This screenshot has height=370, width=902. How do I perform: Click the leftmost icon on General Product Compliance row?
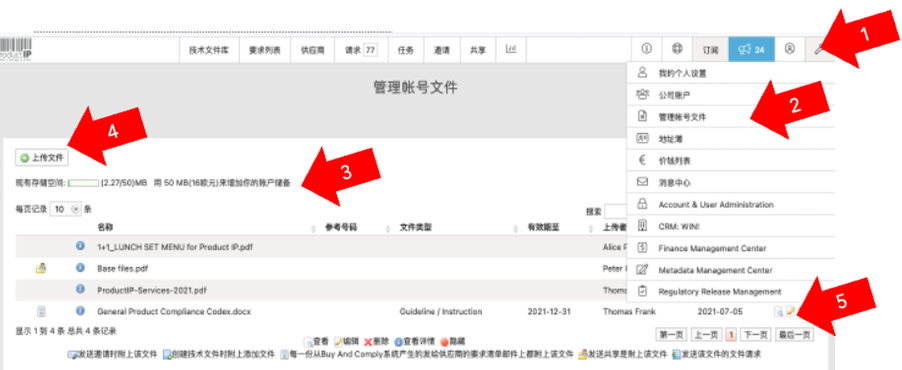41,311
